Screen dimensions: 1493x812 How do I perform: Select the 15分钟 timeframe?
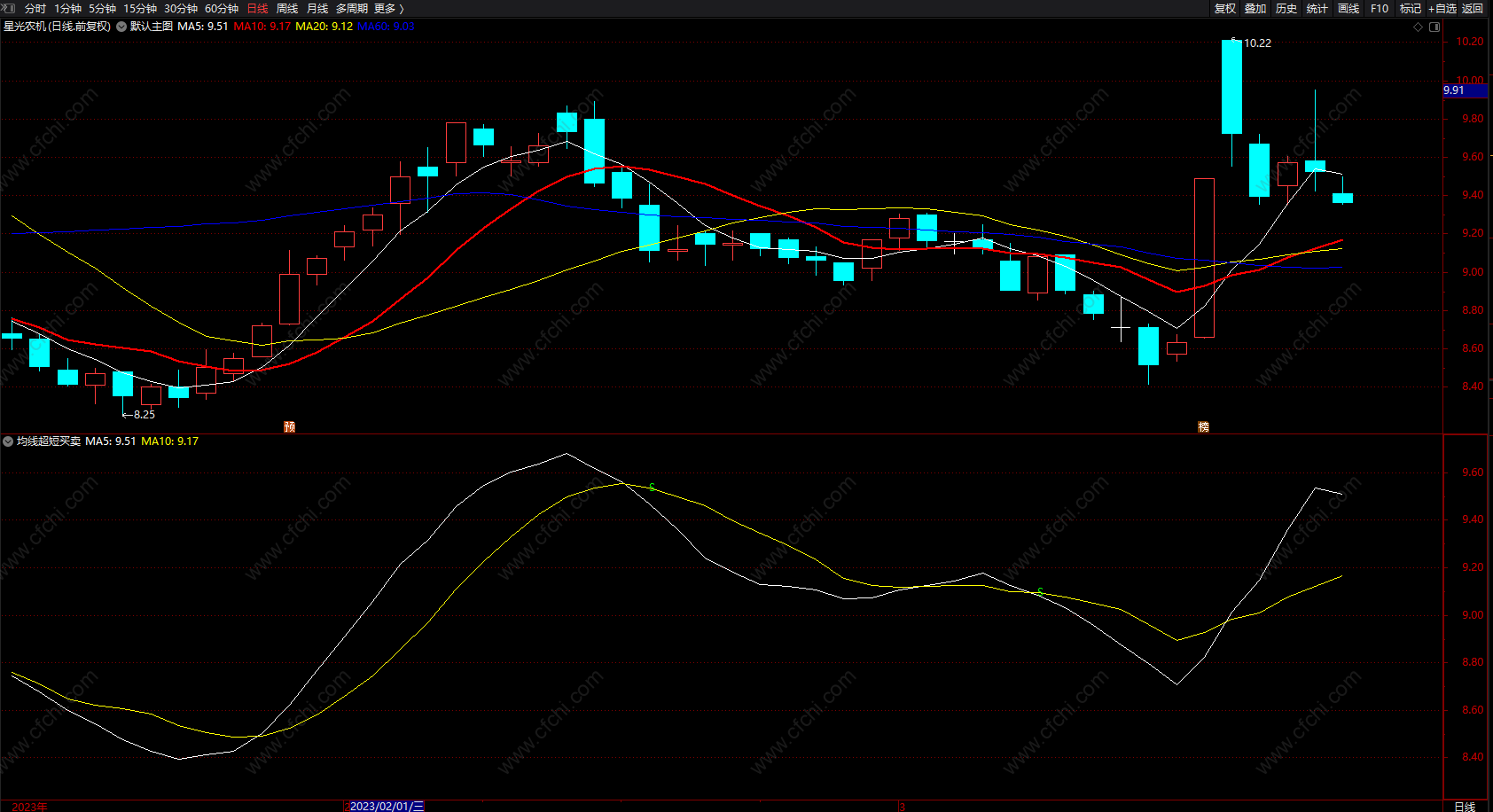(140, 8)
